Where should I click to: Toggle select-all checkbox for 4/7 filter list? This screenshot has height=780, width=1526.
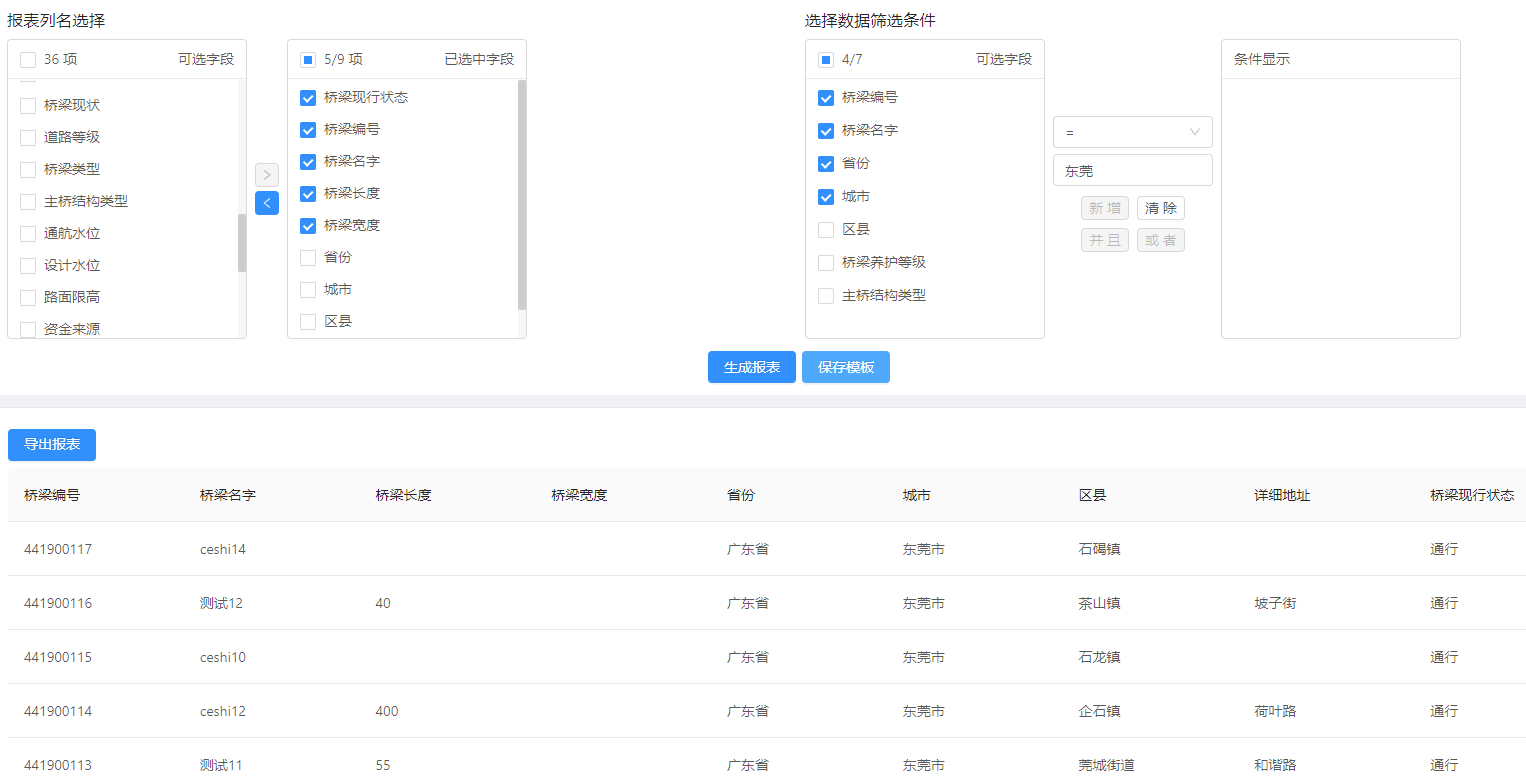pyautogui.click(x=826, y=60)
